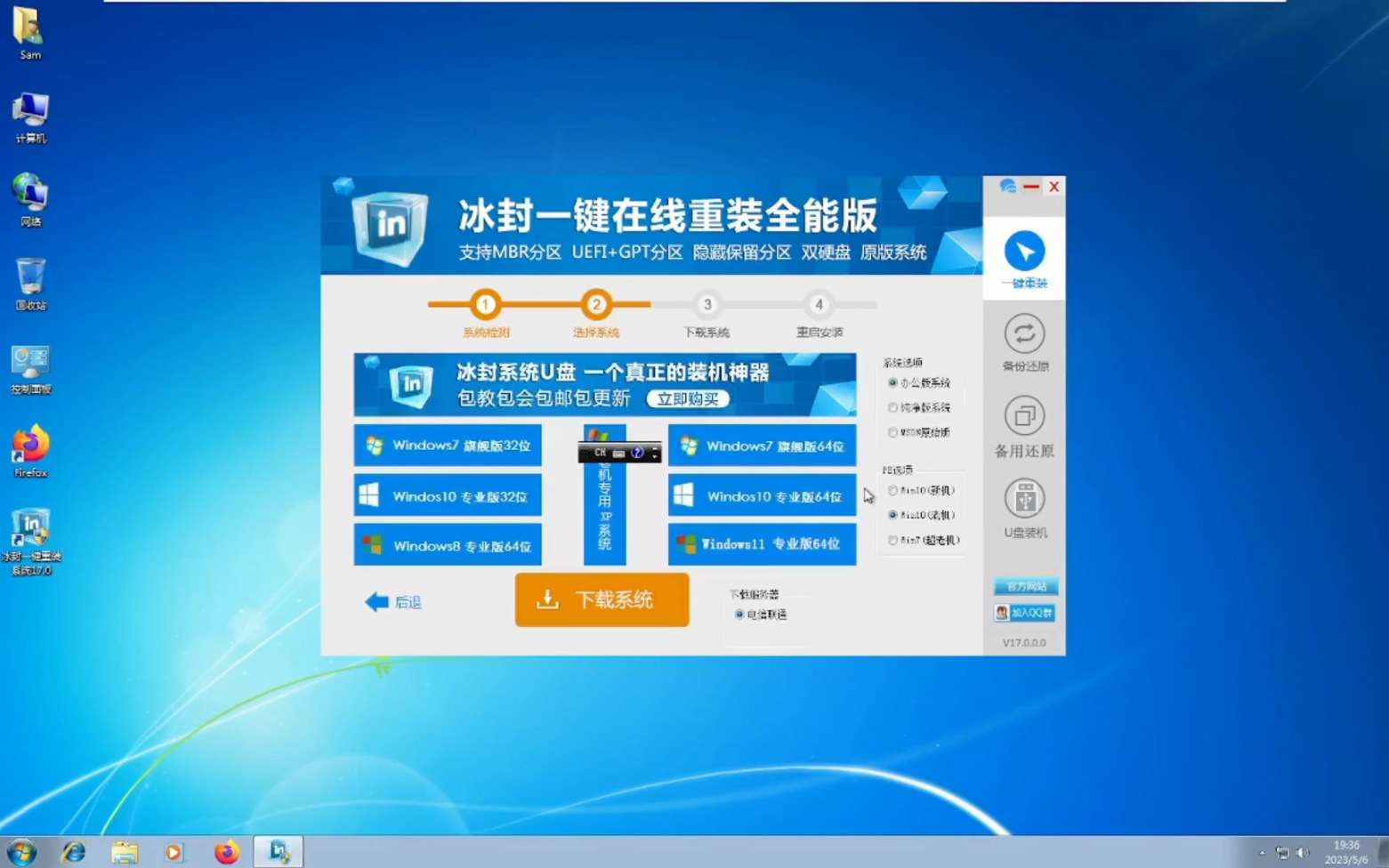The image size is (1389, 868).
Task: Close the 冰封 installer window
Action: pos(1054,186)
